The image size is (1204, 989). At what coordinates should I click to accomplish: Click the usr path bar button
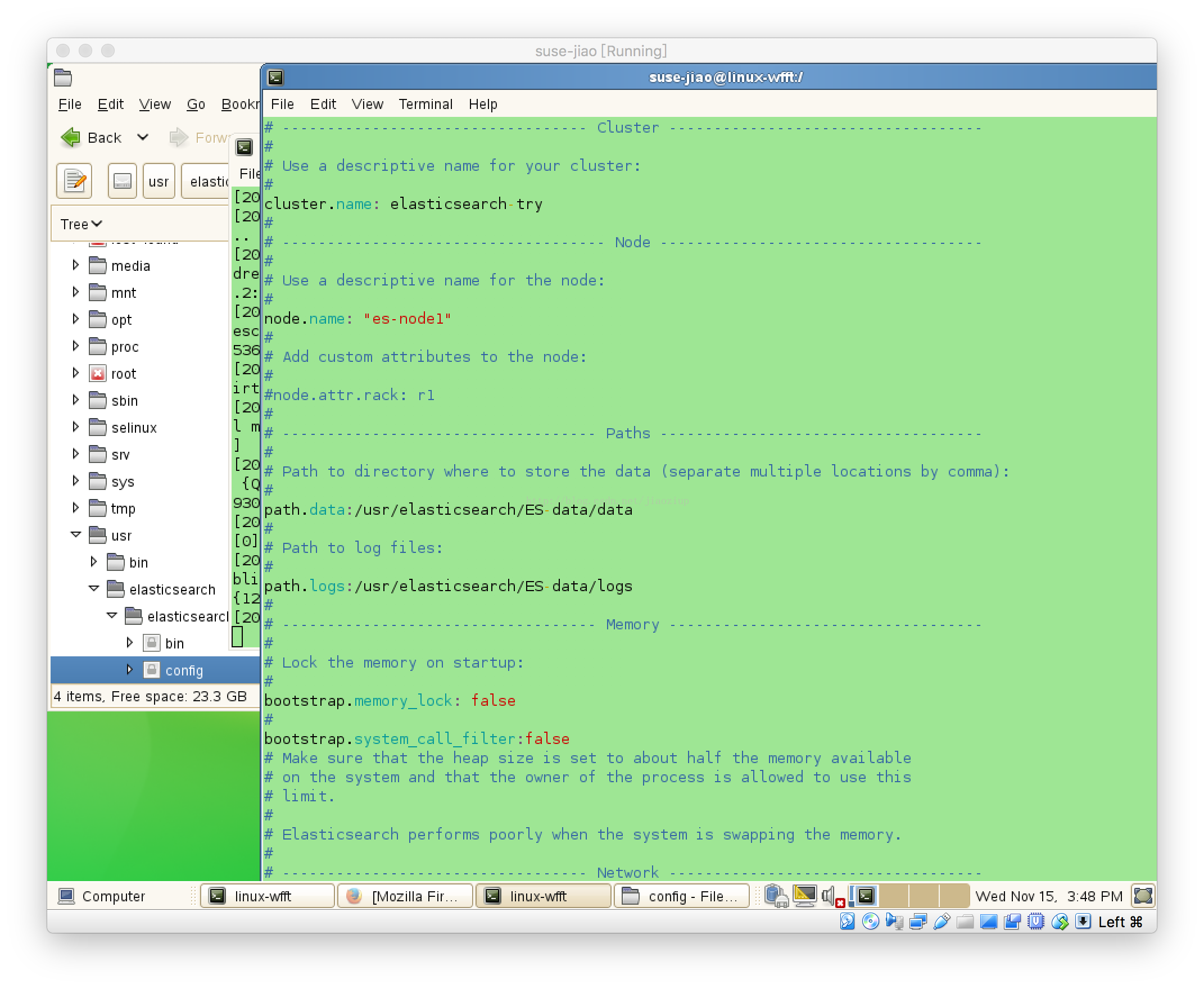tap(159, 181)
